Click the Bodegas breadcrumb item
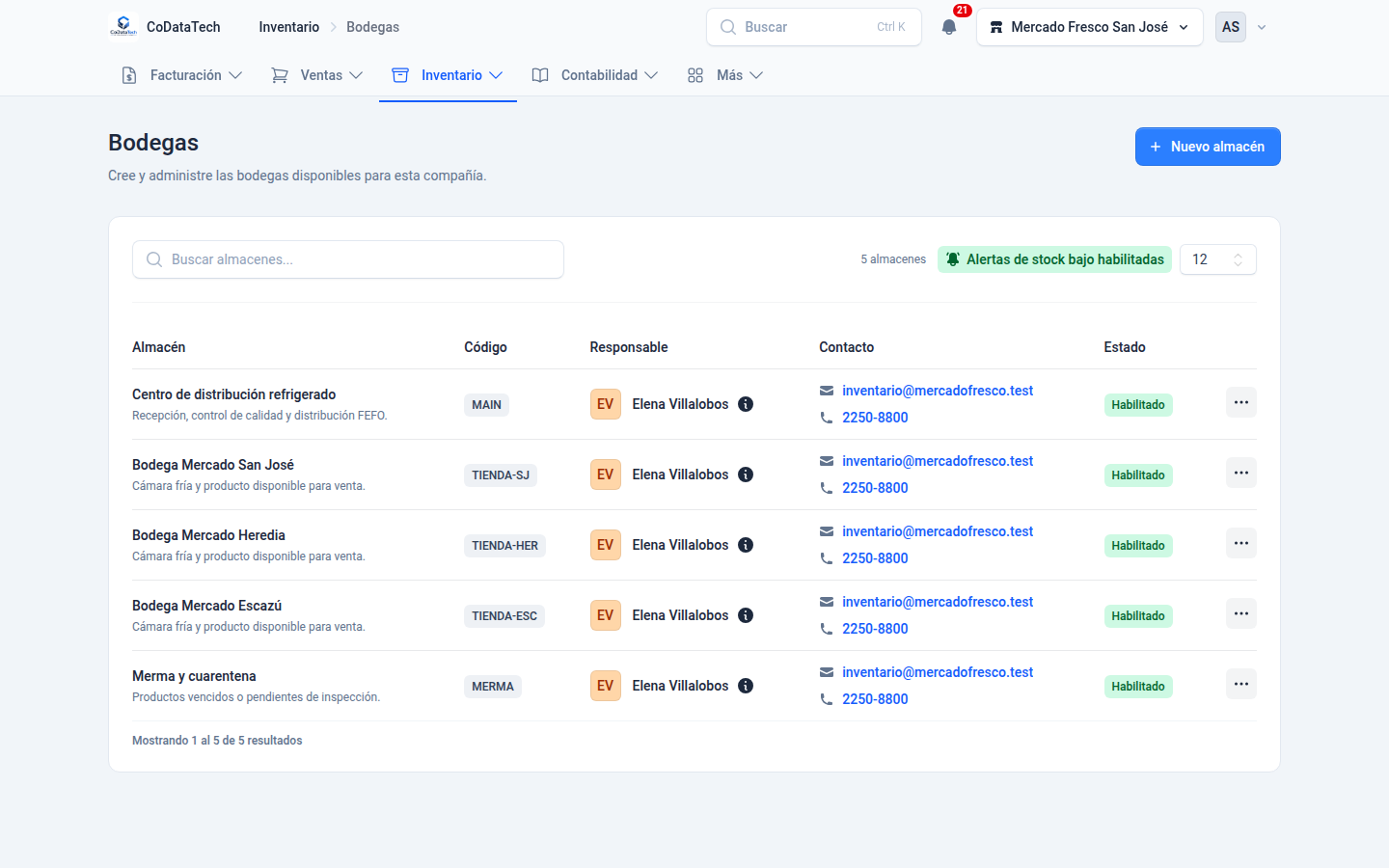The height and width of the screenshot is (868, 1389). (373, 27)
